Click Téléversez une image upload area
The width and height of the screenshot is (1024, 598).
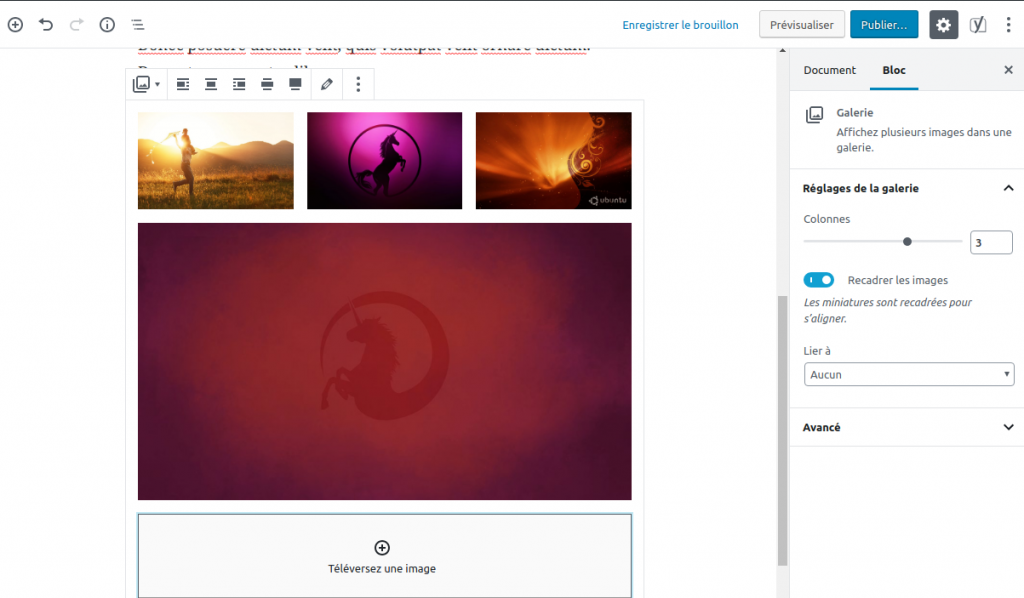(x=385, y=556)
